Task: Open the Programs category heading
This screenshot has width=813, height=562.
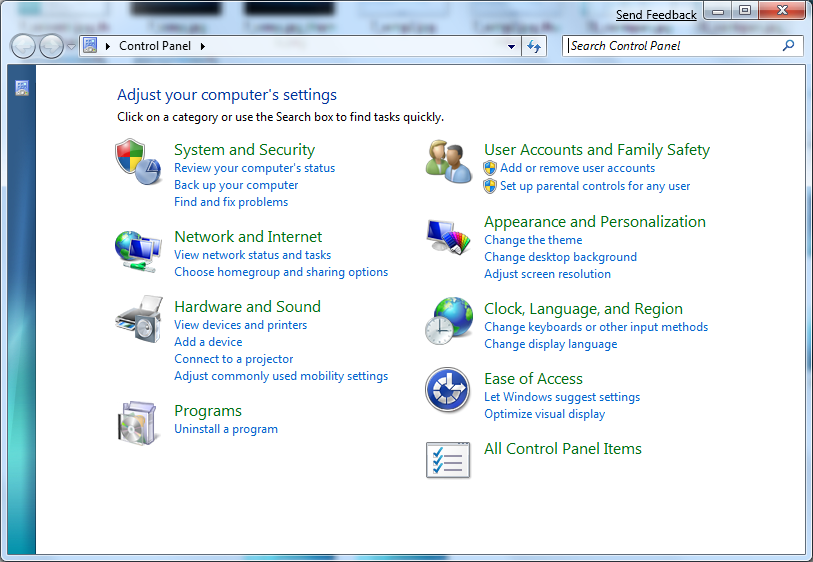Action: pyautogui.click(x=208, y=411)
